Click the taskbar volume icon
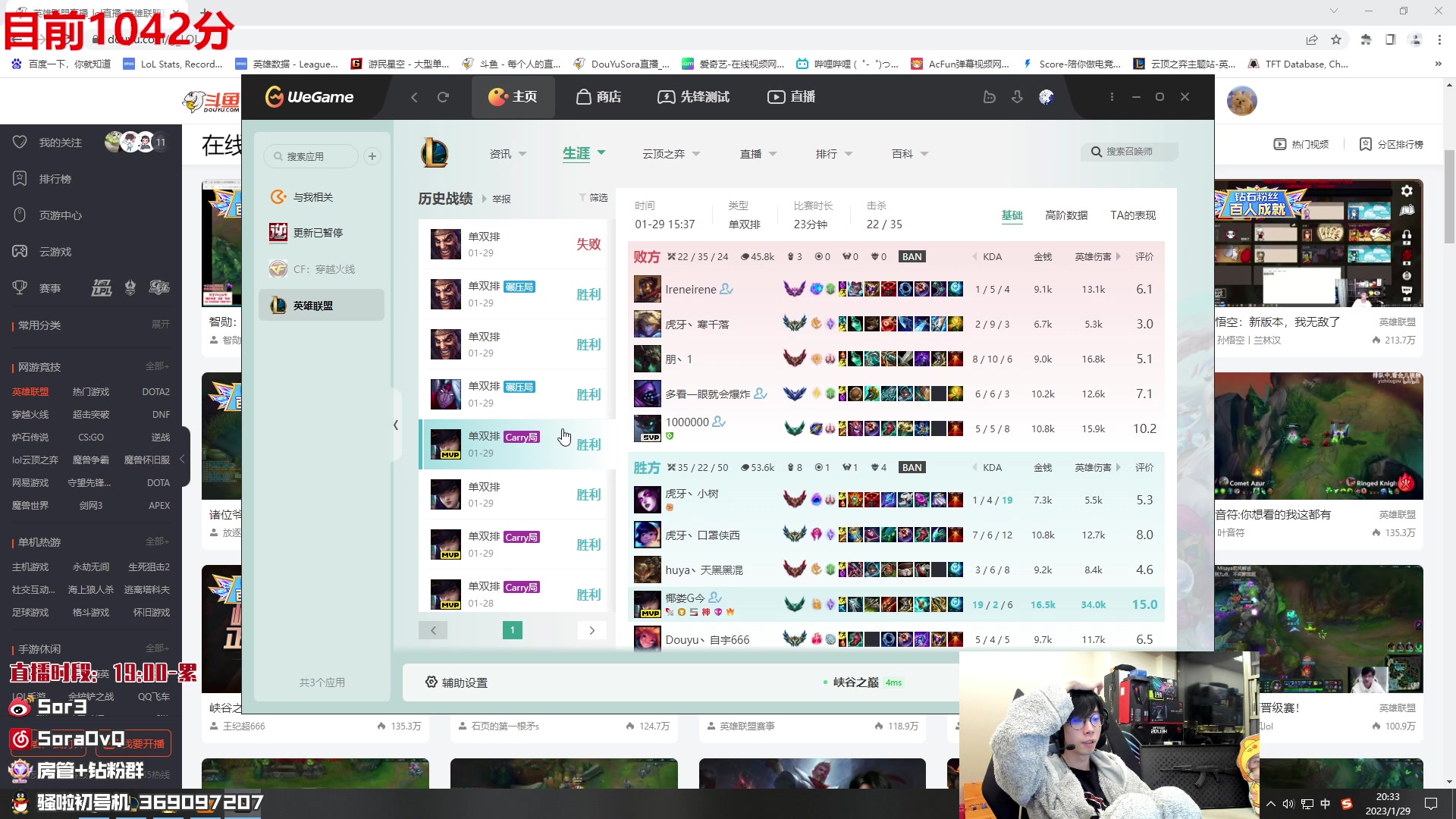 tap(1288, 804)
